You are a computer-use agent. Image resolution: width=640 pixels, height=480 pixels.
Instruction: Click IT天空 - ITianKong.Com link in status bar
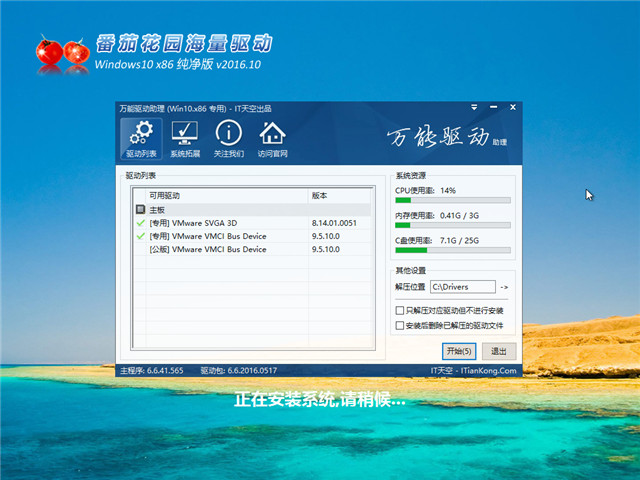coord(473,371)
